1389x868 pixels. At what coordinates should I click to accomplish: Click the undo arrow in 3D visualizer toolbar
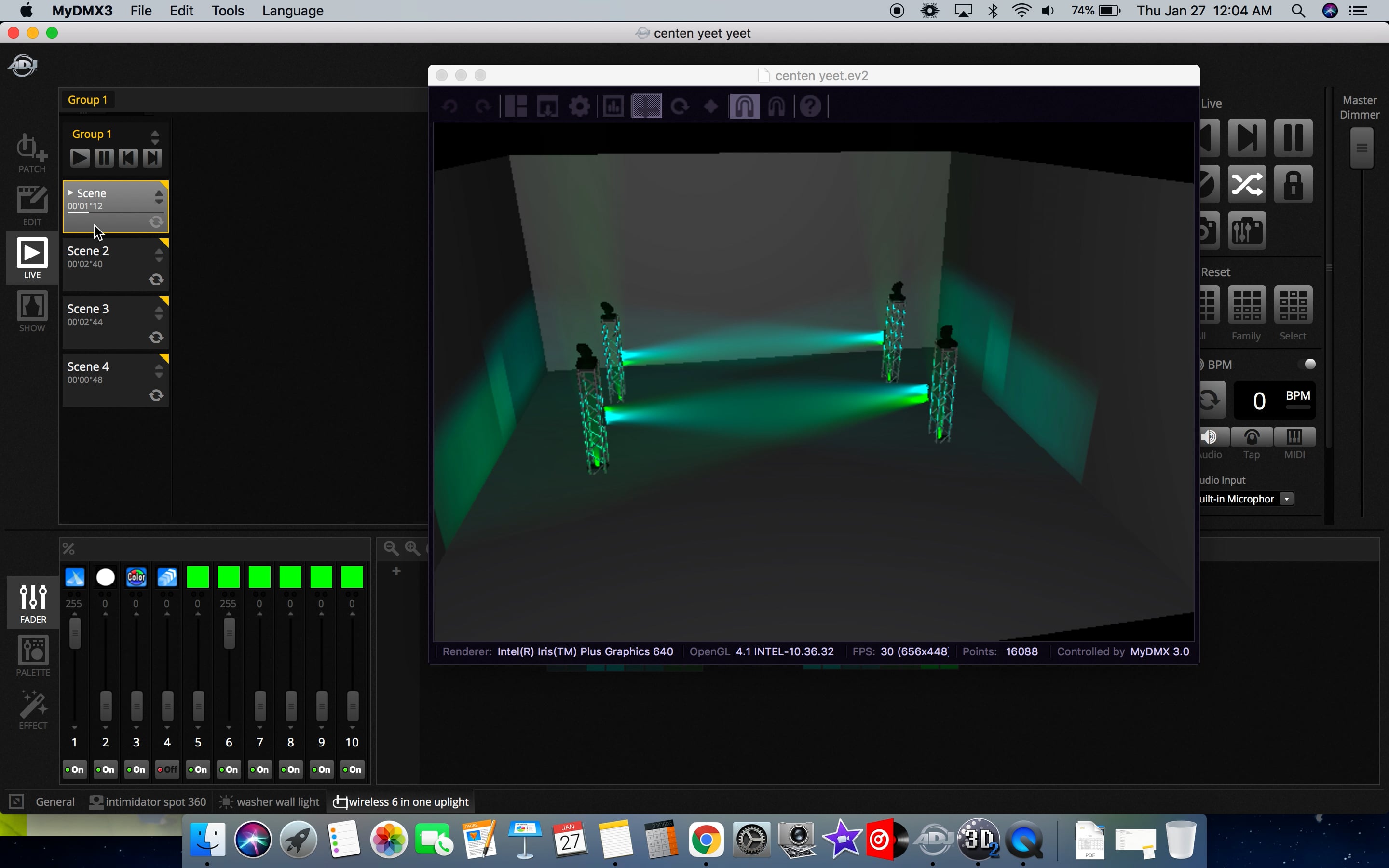(x=450, y=106)
